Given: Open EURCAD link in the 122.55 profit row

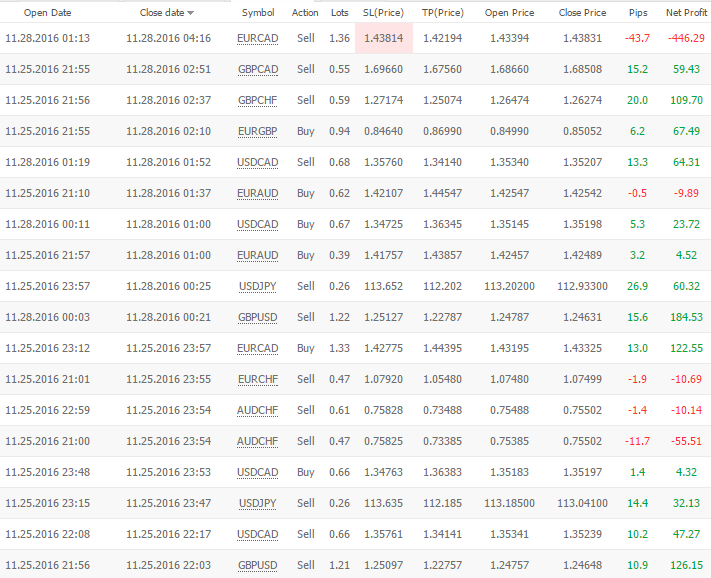Looking at the screenshot, I should [258, 348].
